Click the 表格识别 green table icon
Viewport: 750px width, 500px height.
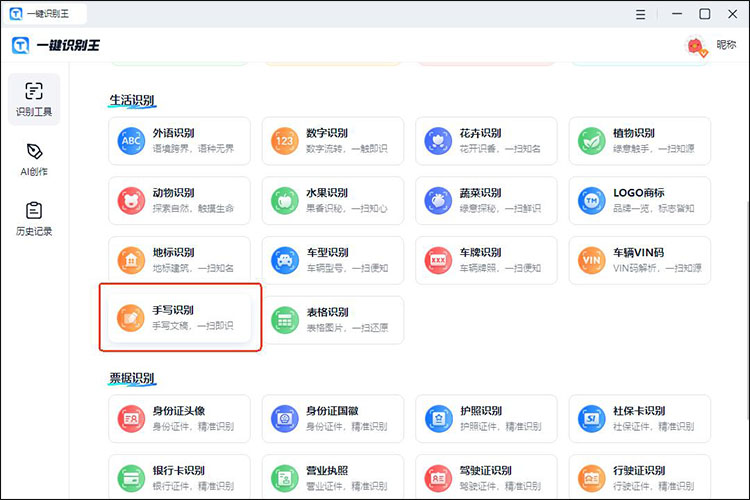click(285, 320)
